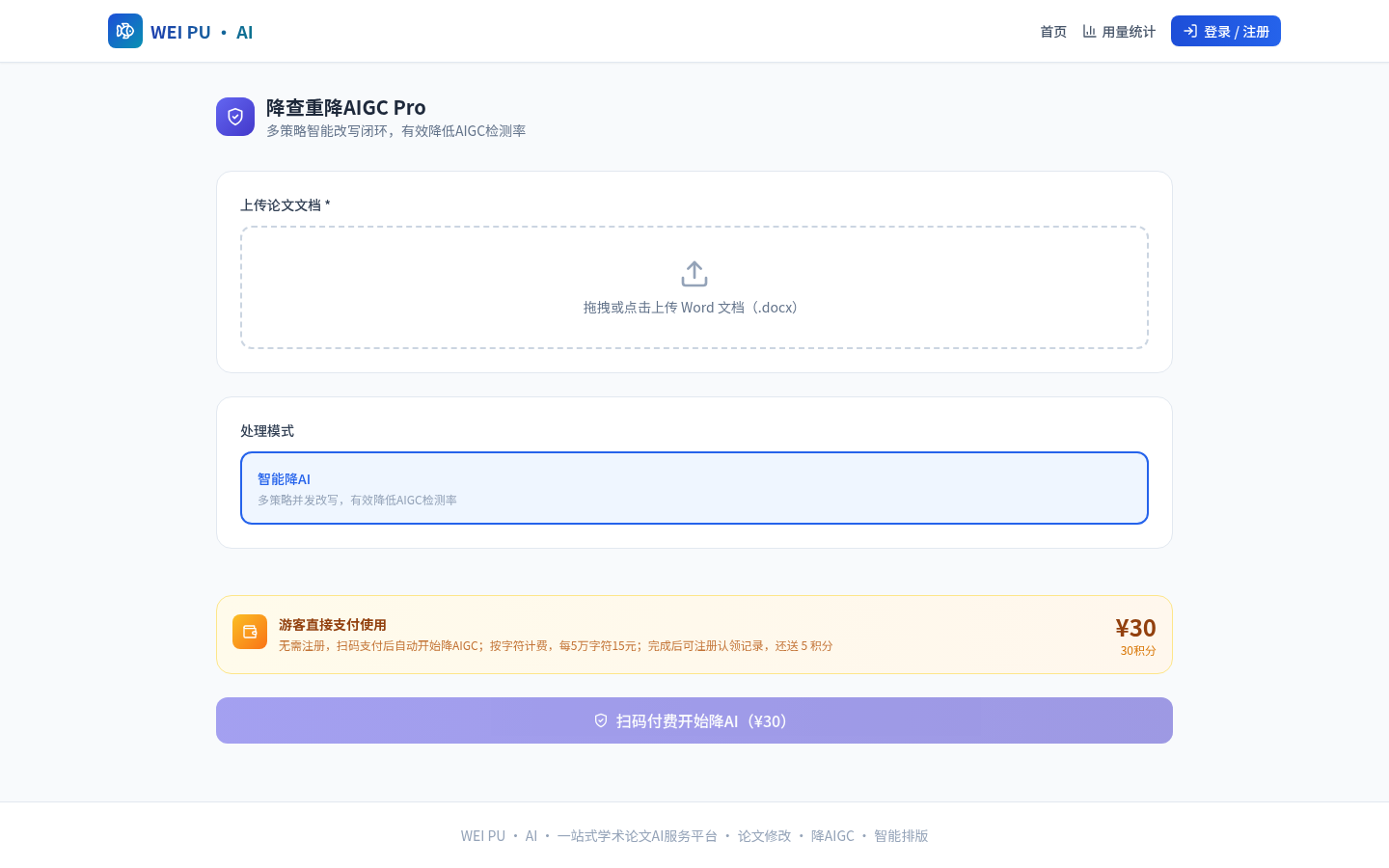Start 扫码付费开始降AI payment
Screen dimensions: 1389x868
(694, 720)
